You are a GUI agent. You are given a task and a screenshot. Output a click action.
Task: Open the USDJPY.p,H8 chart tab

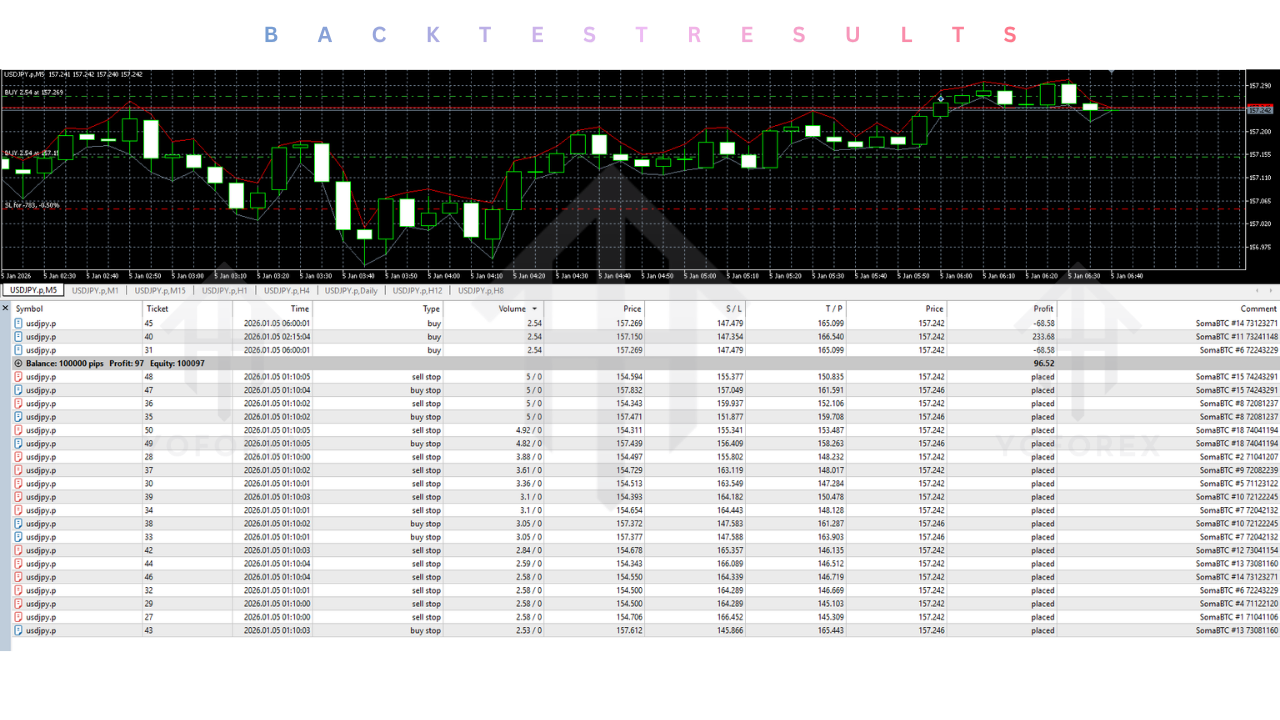[481, 290]
